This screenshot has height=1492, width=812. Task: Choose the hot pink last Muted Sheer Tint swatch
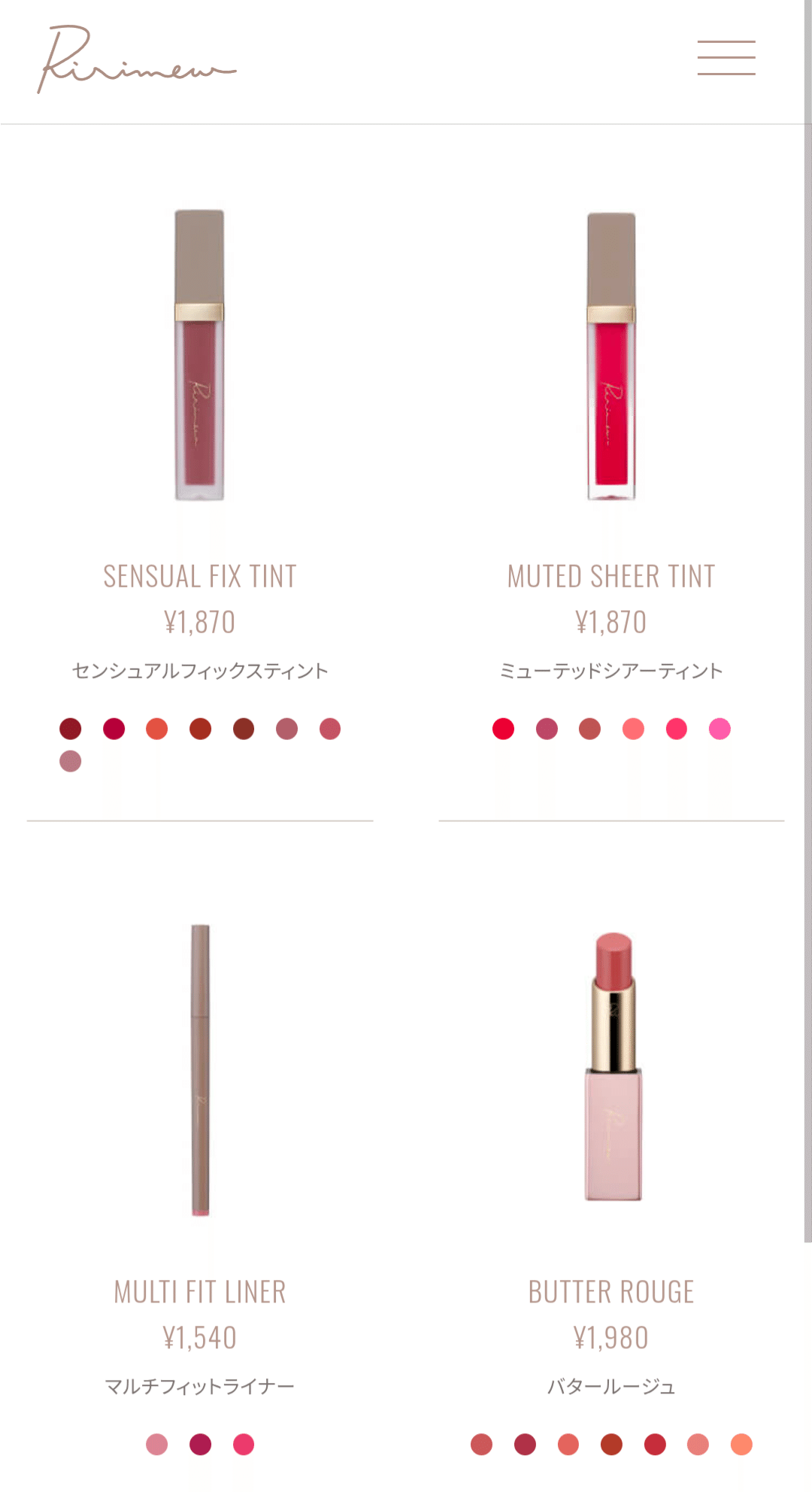(720, 729)
